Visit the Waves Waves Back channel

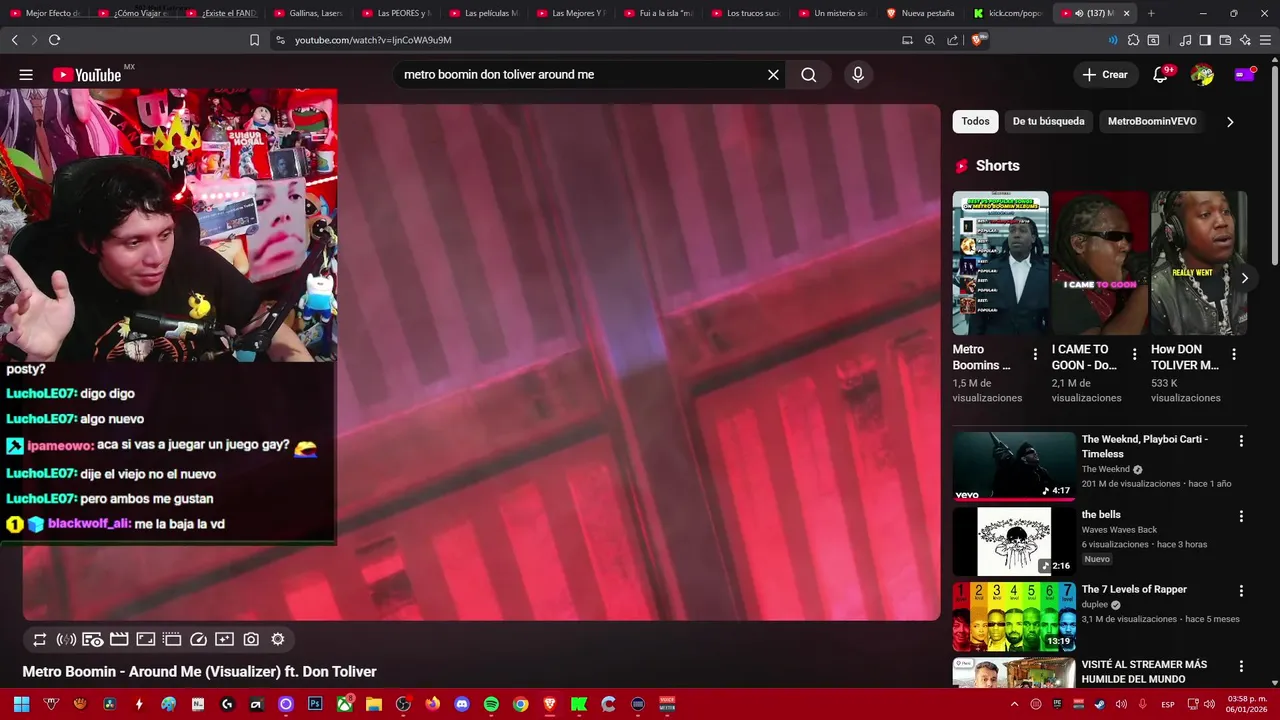click(x=1119, y=529)
